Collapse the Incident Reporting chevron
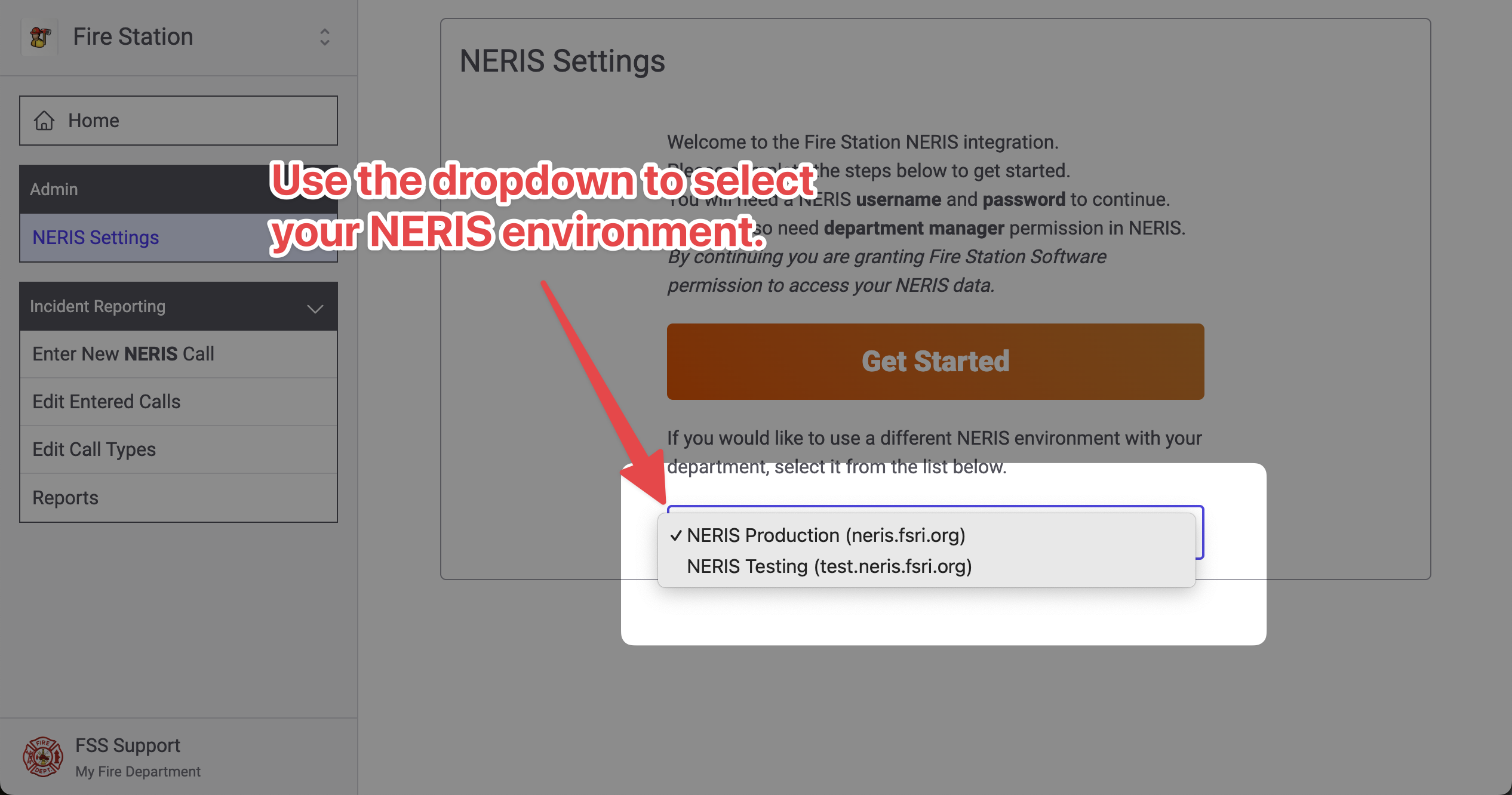 tap(315, 308)
